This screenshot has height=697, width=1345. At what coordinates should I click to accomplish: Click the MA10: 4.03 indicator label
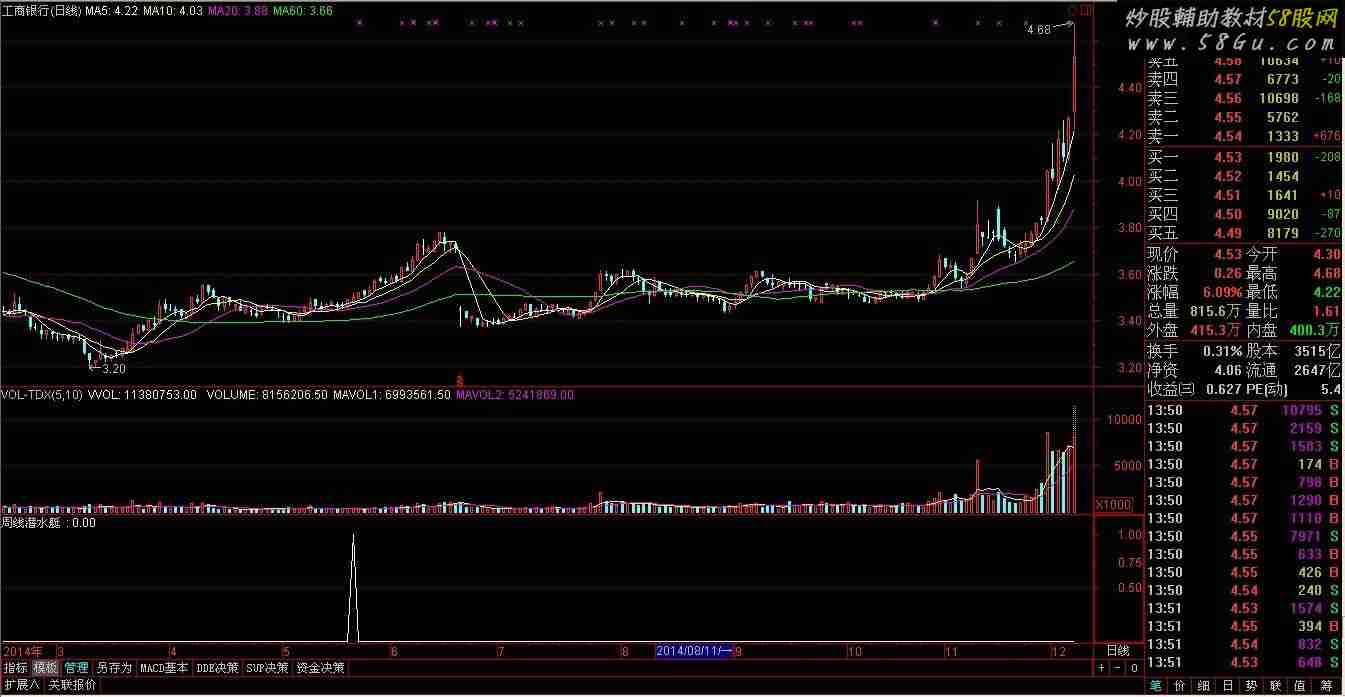coord(173,10)
